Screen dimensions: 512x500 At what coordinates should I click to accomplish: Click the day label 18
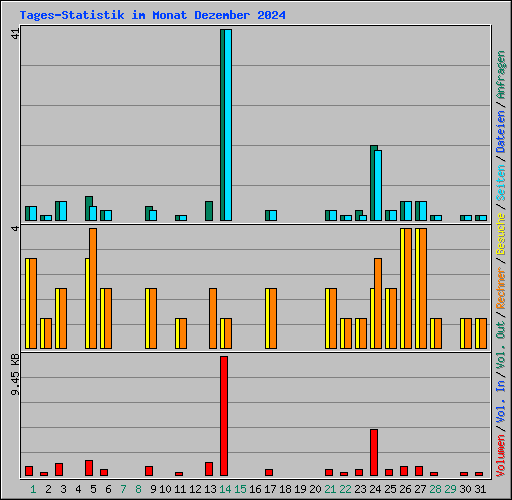pos(285,489)
